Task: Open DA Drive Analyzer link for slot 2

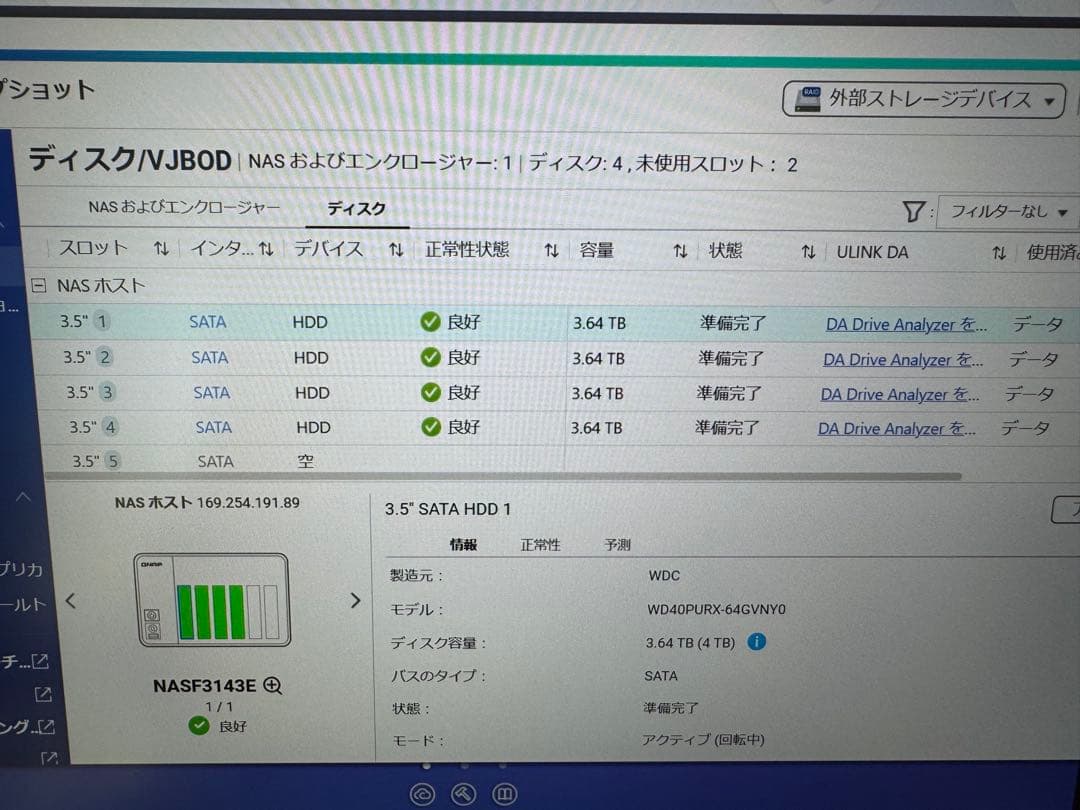Action: 901,359
